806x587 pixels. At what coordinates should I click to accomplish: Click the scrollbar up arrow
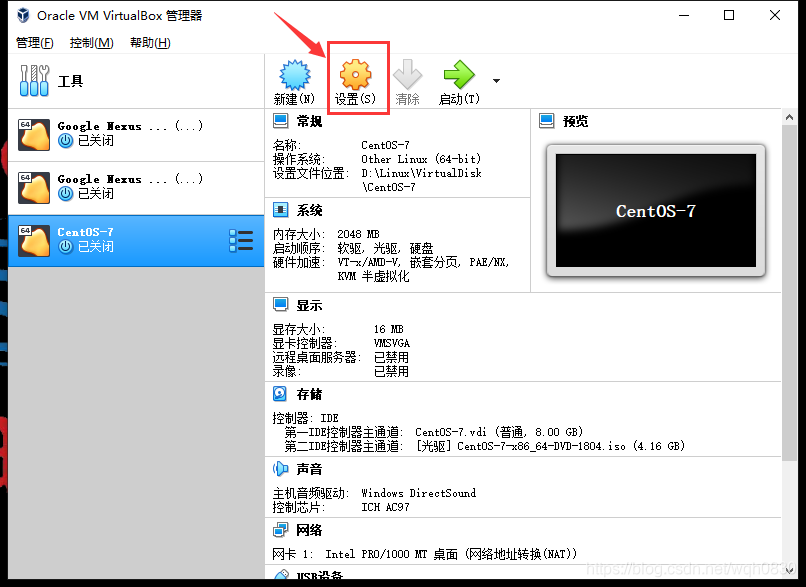(789, 117)
